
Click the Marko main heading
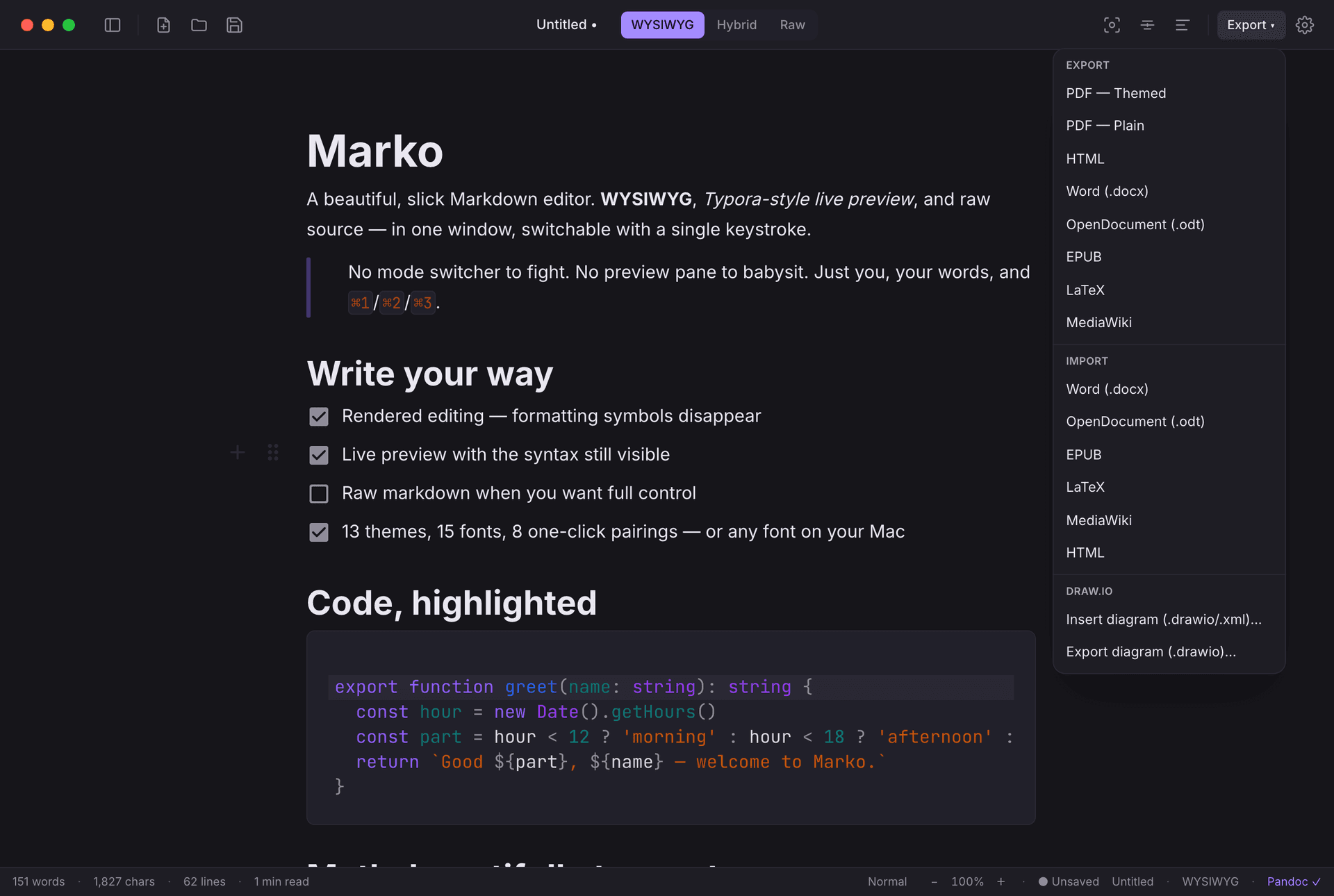click(x=375, y=151)
